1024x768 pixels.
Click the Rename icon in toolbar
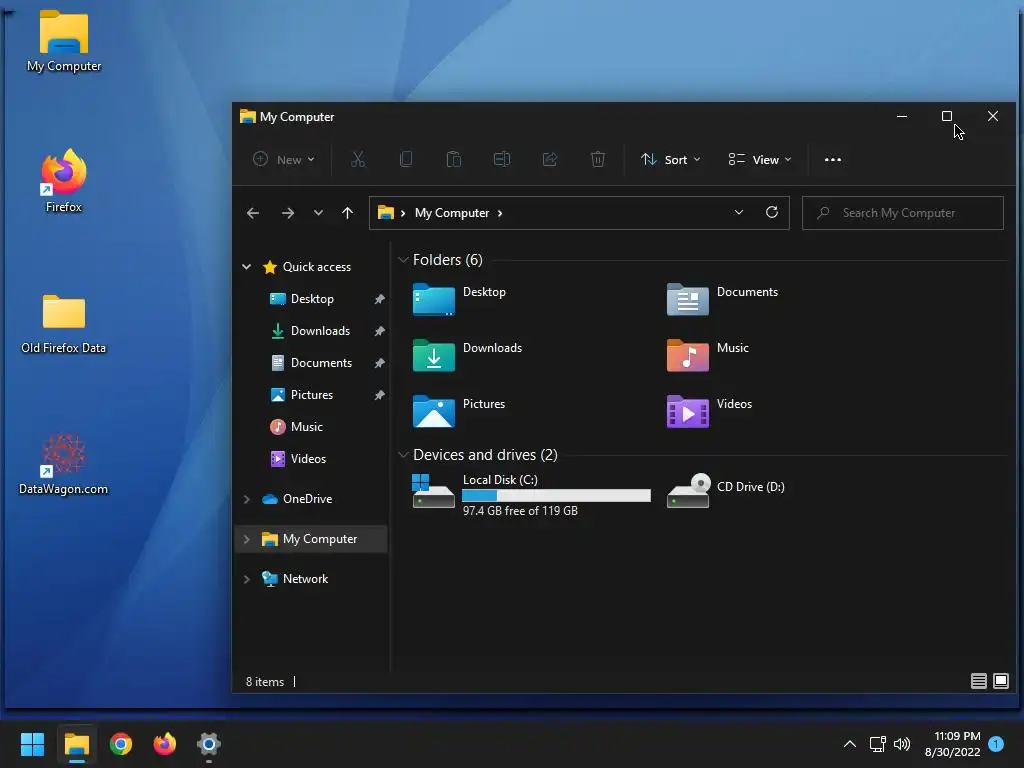(502, 159)
